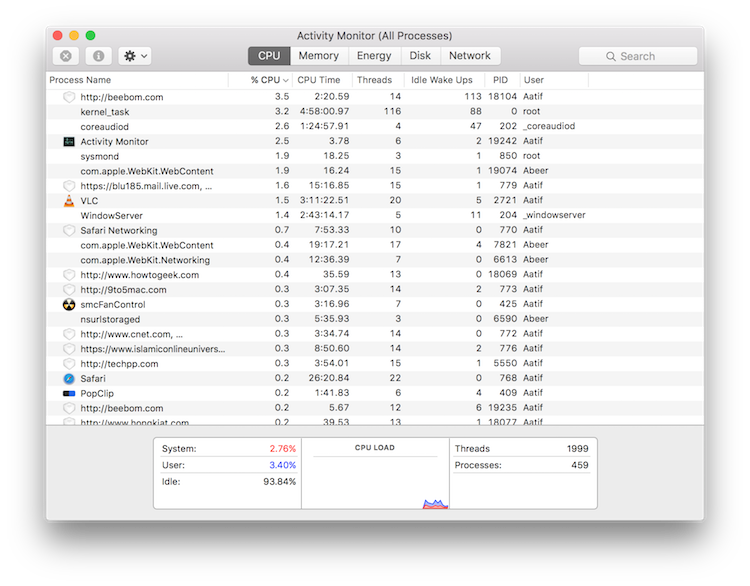The width and height of the screenshot is (750, 586).
Task: Click shield icon beside Safari Networking
Action: tap(69, 231)
